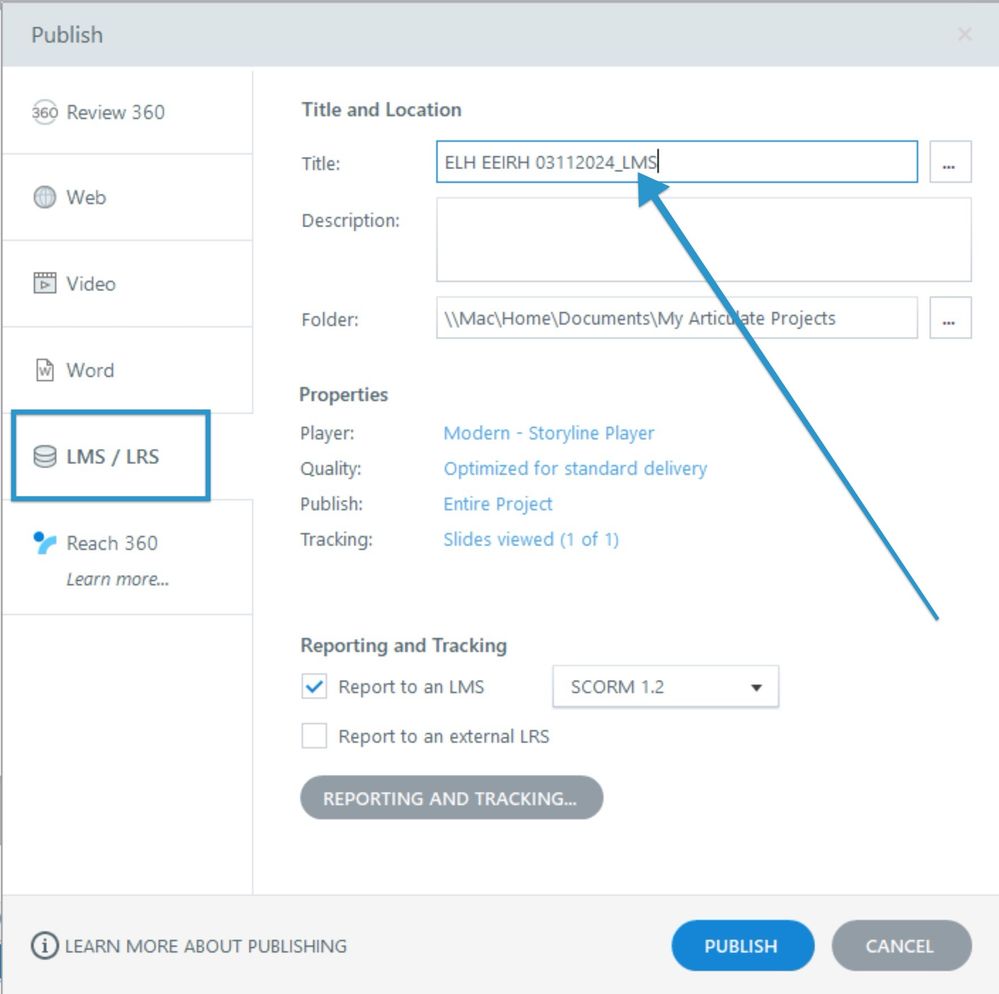The height and width of the screenshot is (994, 999).
Task: Uncheck Report to an LMS
Action: click(x=315, y=687)
